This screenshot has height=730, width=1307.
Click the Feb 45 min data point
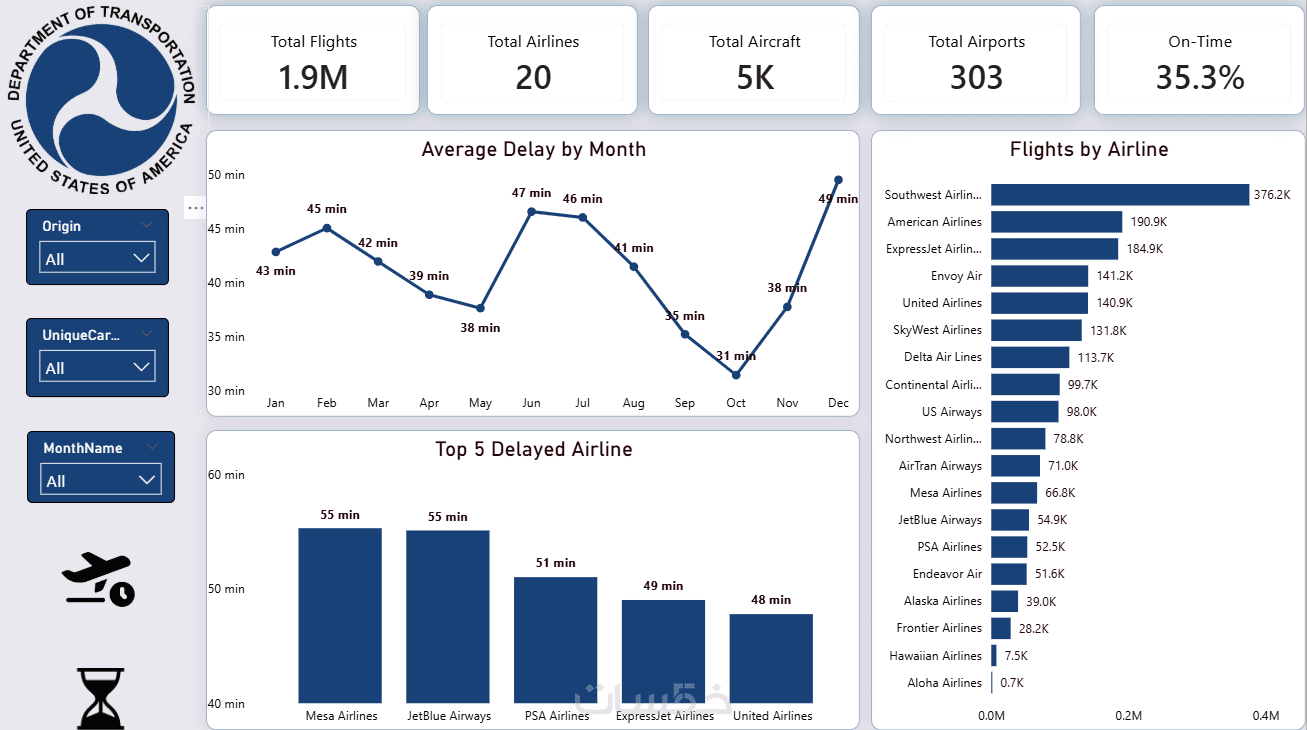327,228
